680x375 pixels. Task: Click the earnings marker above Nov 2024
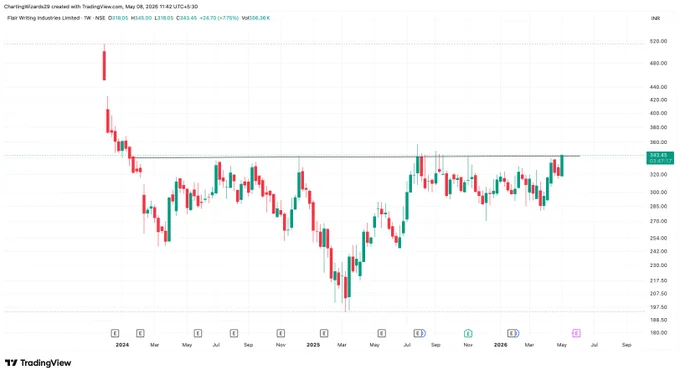click(x=281, y=333)
